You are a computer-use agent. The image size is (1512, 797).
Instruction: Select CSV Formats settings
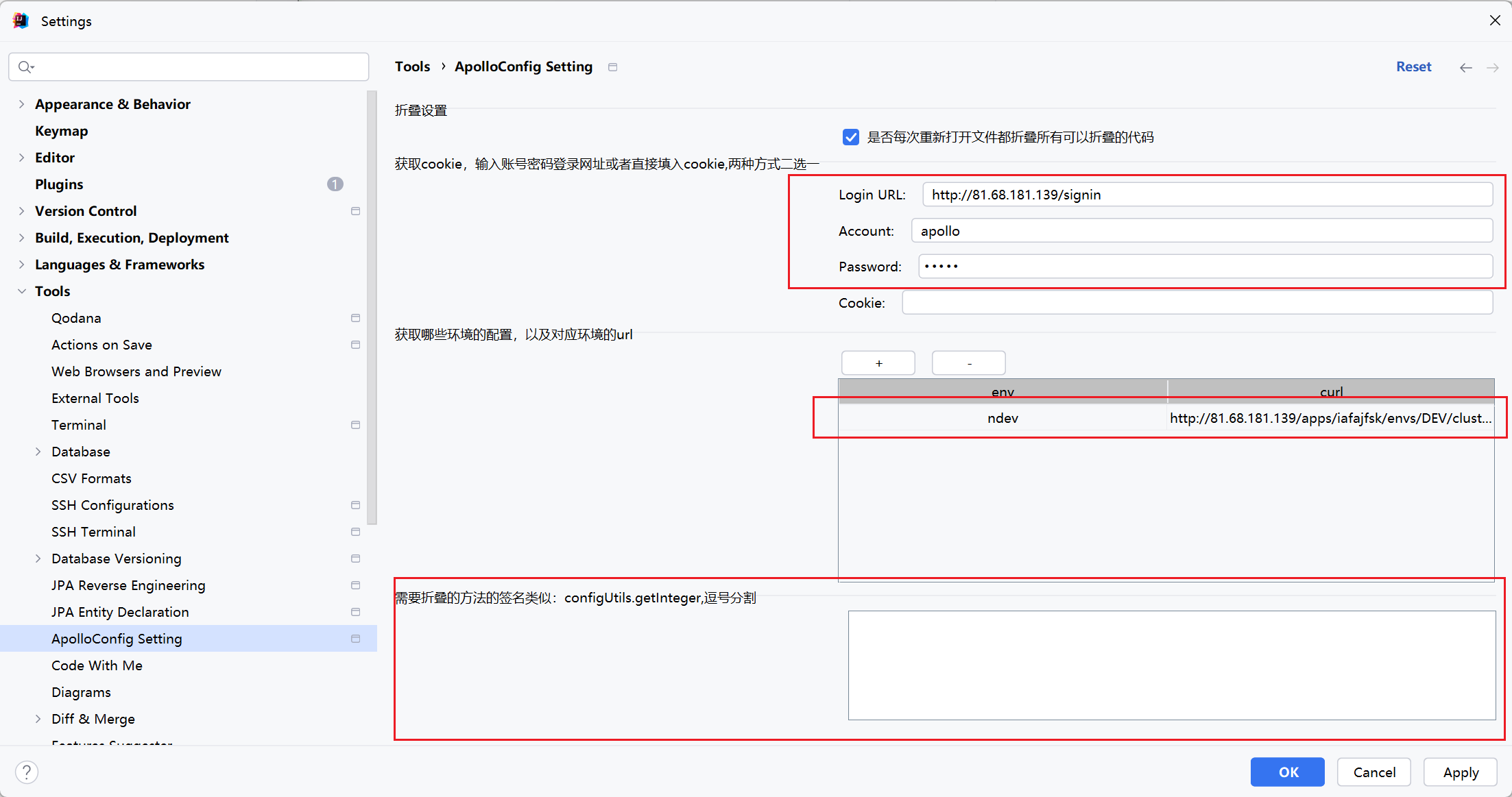(x=91, y=478)
